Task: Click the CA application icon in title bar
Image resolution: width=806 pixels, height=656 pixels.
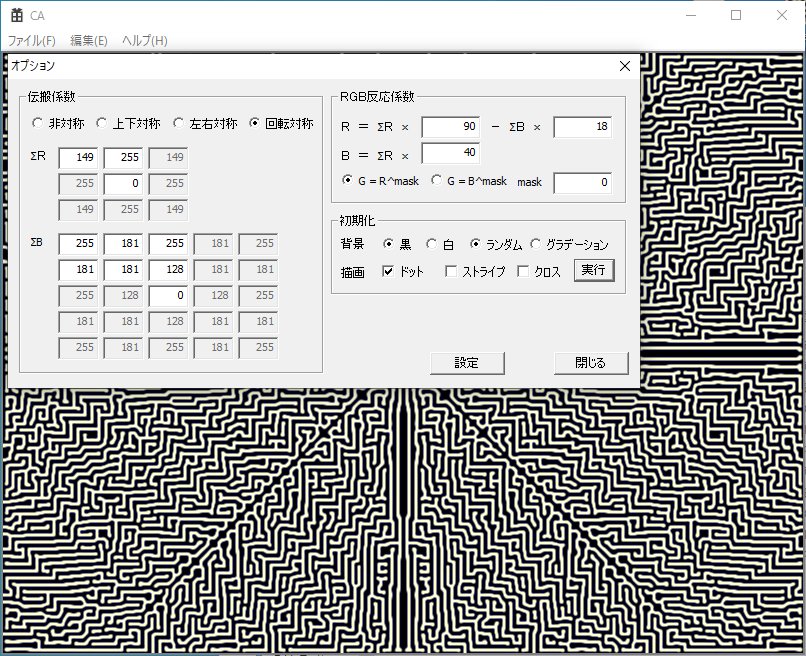Action: pyautogui.click(x=16, y=16)
